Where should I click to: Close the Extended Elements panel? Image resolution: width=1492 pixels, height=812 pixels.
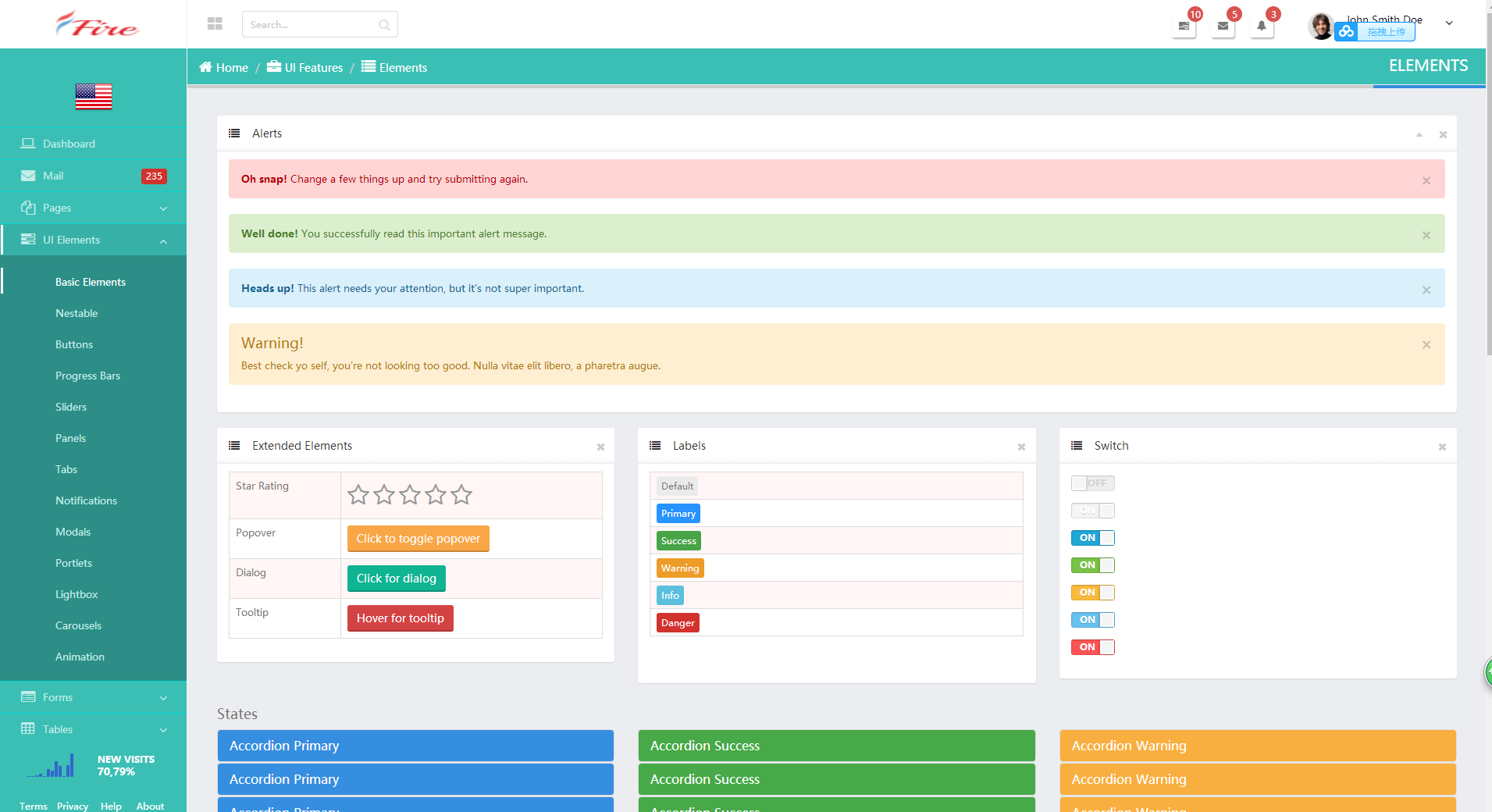600,447
